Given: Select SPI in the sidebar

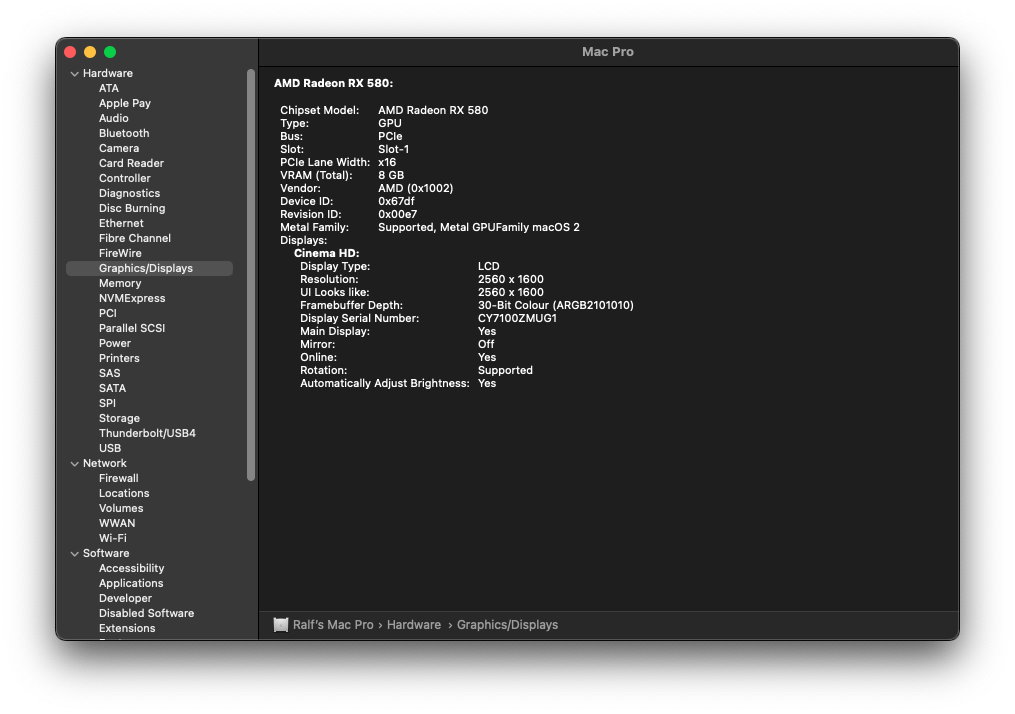Looking at the screenshot, I should [107, 403].
